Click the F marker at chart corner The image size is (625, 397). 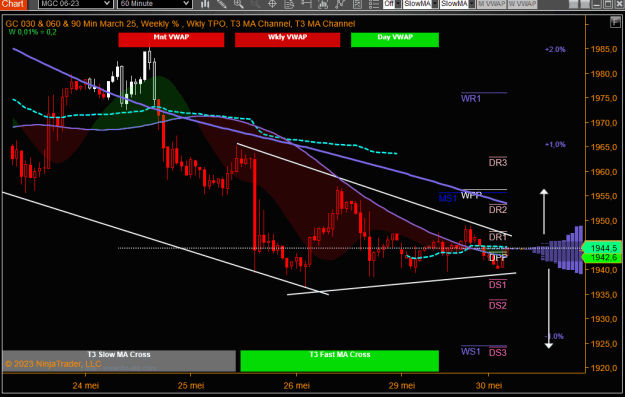[x=615, y=22]
